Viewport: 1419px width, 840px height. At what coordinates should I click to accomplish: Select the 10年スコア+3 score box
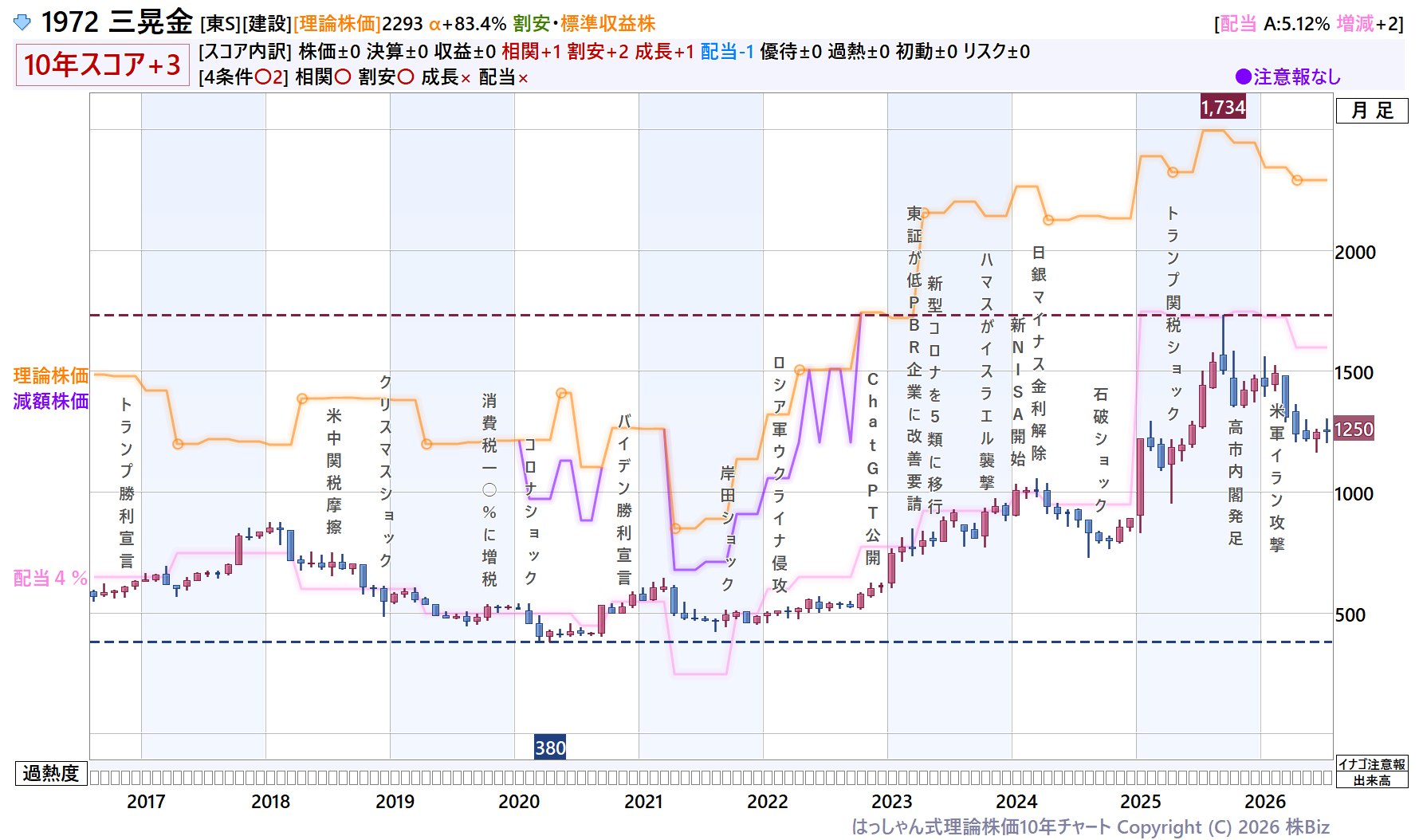tap(102, 65)
